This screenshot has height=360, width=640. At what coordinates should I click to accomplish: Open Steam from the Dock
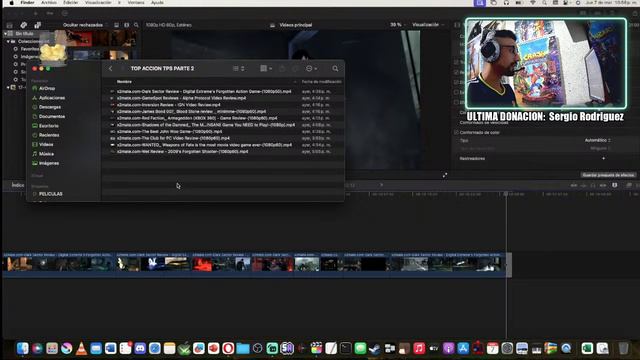(x=374, y=349)
